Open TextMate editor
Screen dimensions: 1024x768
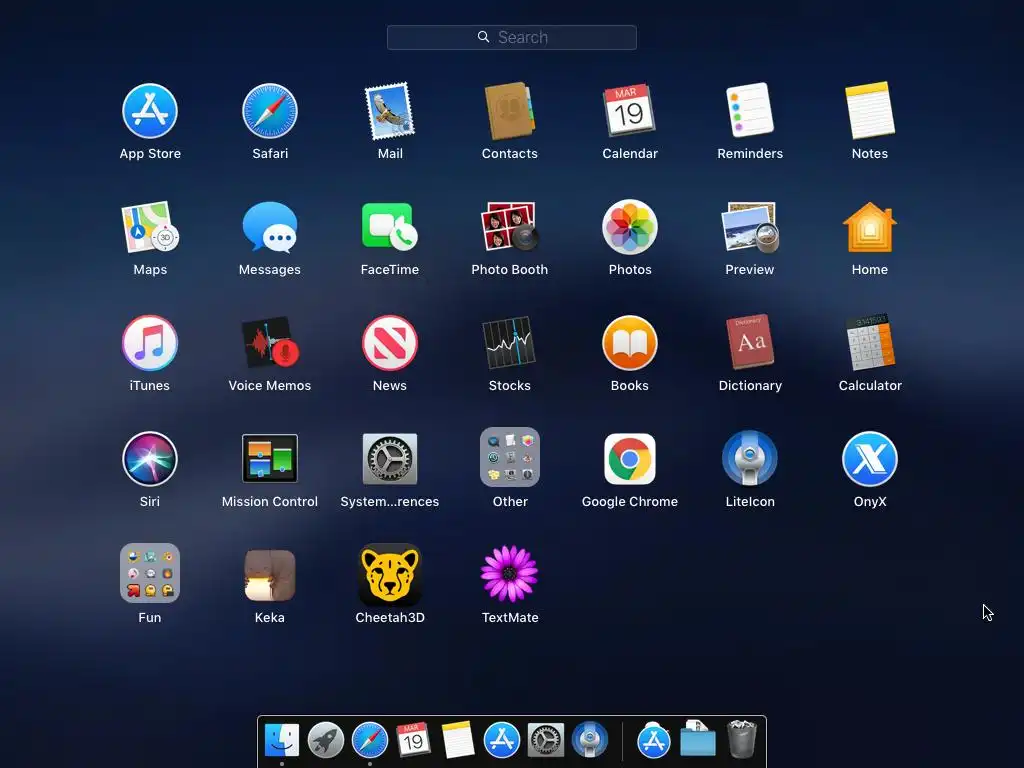pos(509,573)
